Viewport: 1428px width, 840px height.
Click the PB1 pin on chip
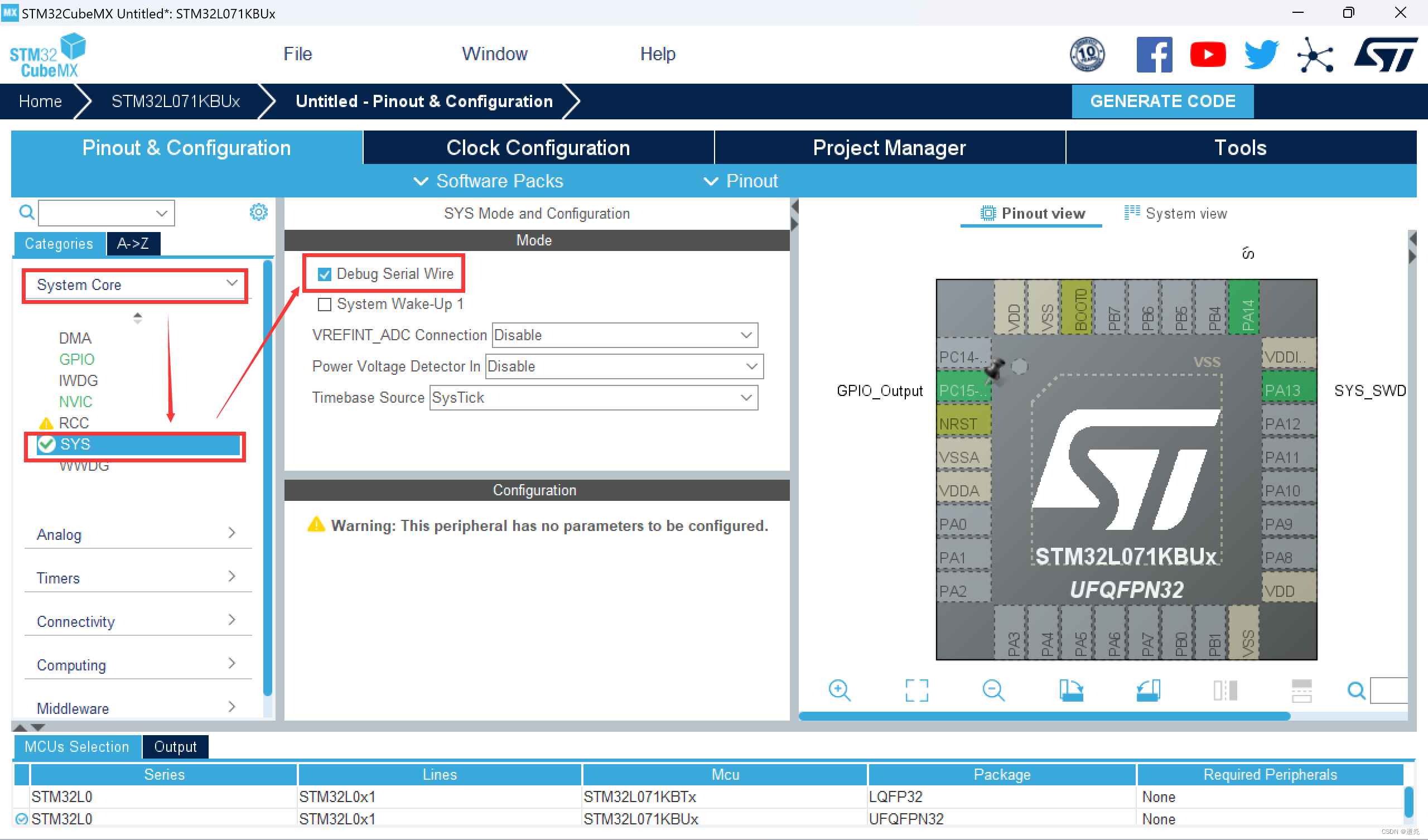pos(1210,632)
